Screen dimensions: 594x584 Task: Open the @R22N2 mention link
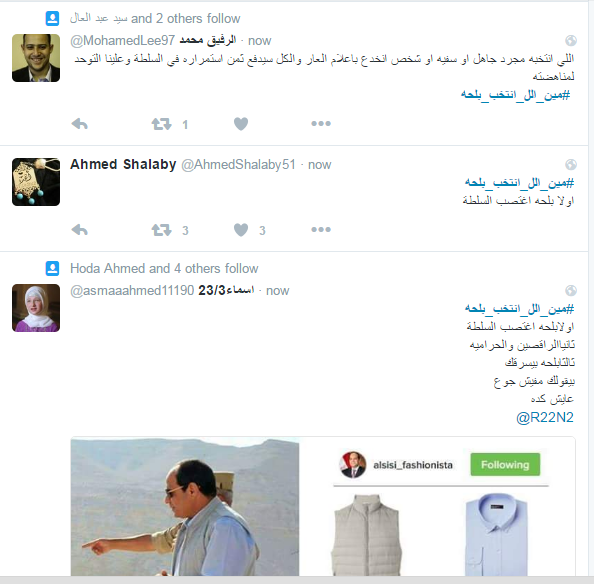click(545, 417)
